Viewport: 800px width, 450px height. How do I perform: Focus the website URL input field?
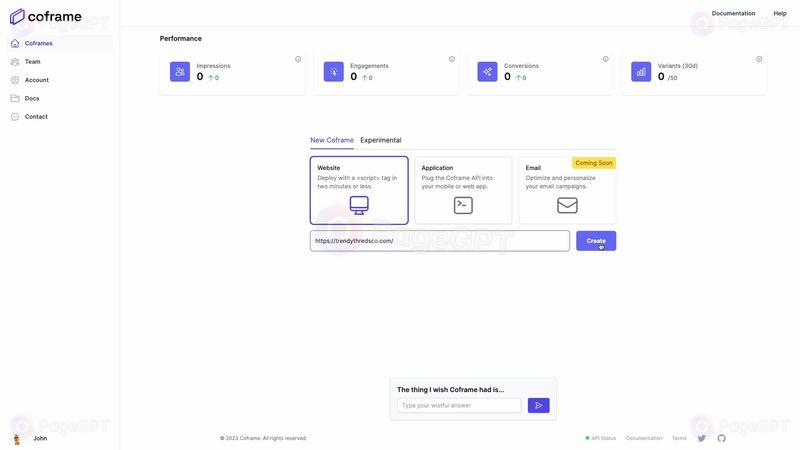[x=440, y=241]
